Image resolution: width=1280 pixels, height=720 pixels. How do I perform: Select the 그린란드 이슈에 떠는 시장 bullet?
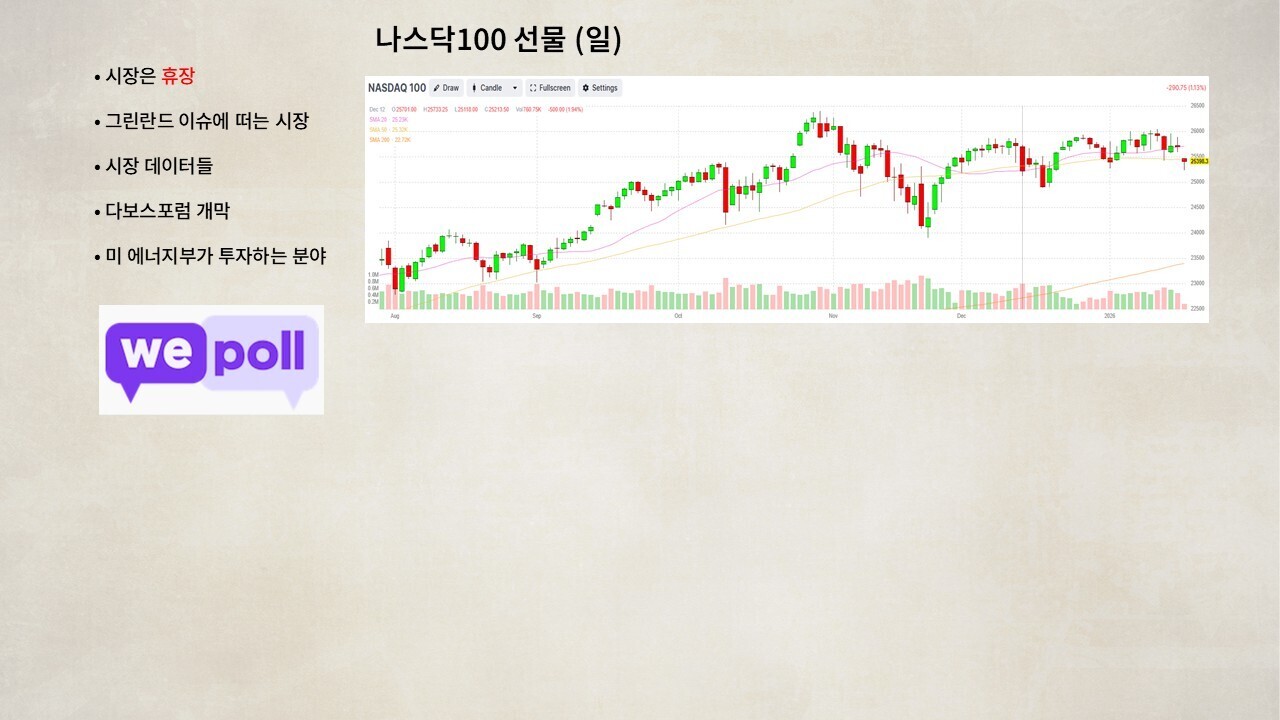pyautogui.click(x=207, y=121)
